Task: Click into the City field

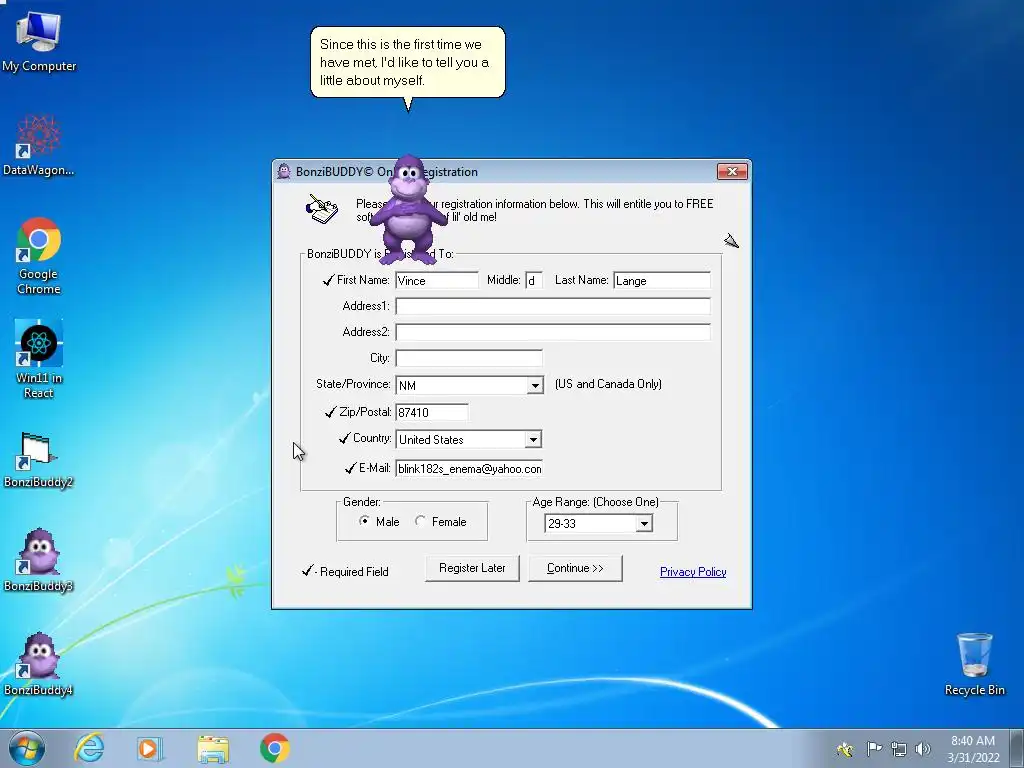Action: pos(469,359)
